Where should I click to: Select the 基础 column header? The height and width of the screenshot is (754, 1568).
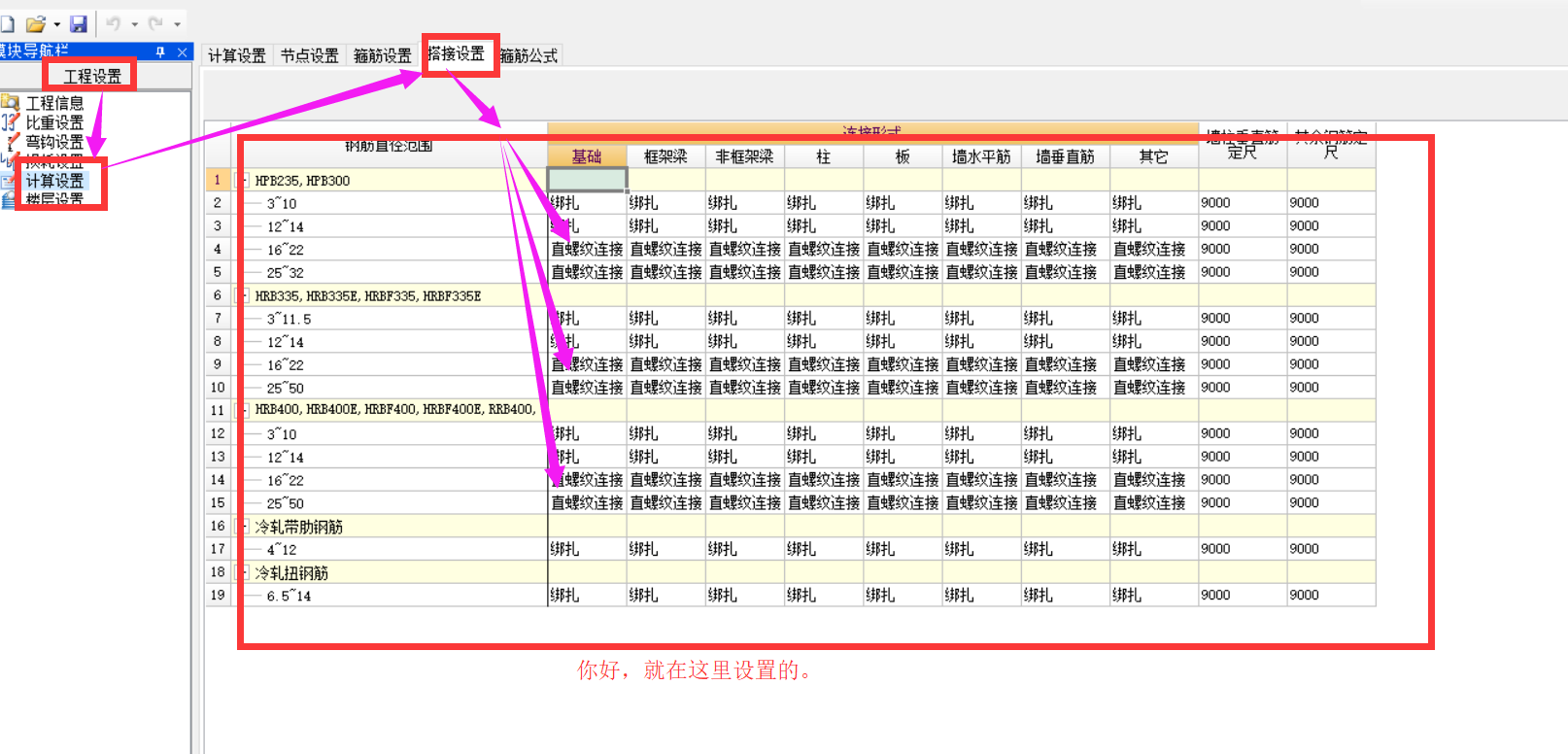click(587, 156)
